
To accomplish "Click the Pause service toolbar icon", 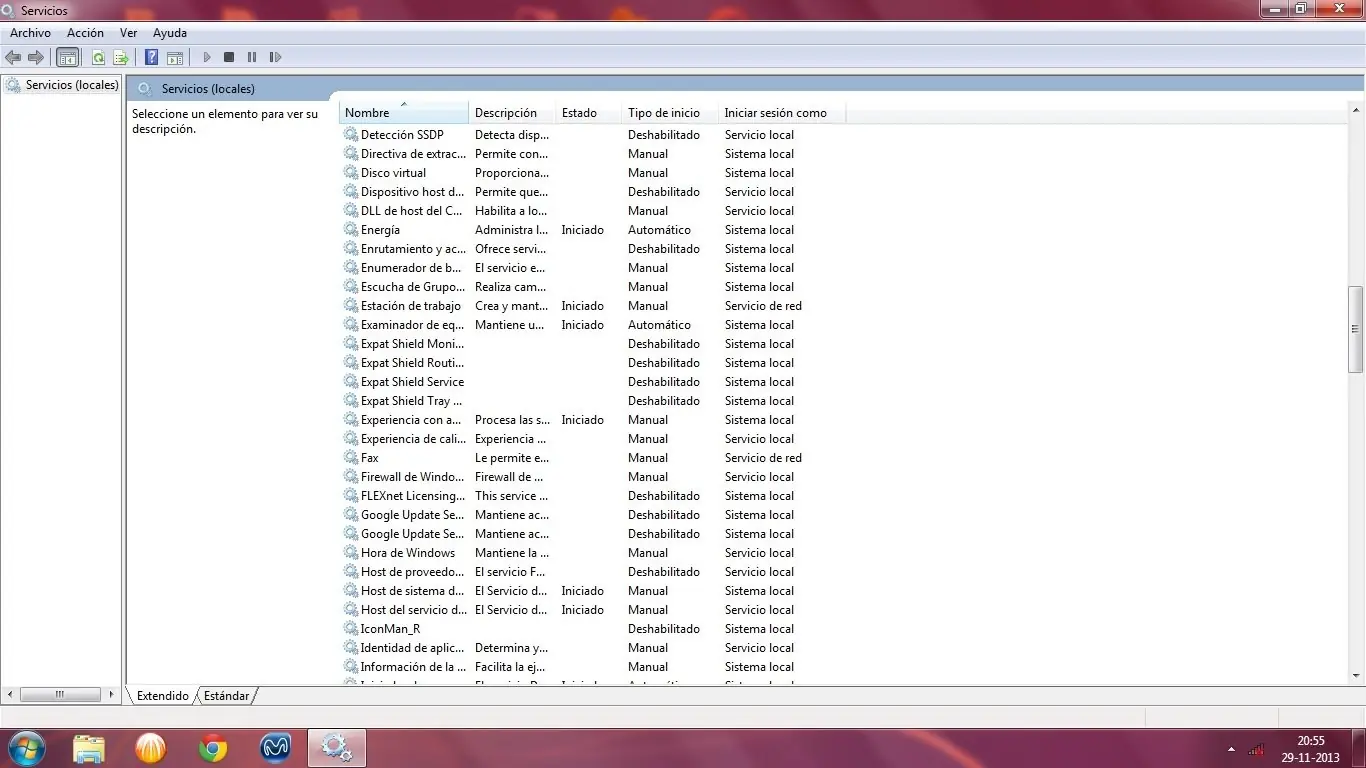I will 252,57.
